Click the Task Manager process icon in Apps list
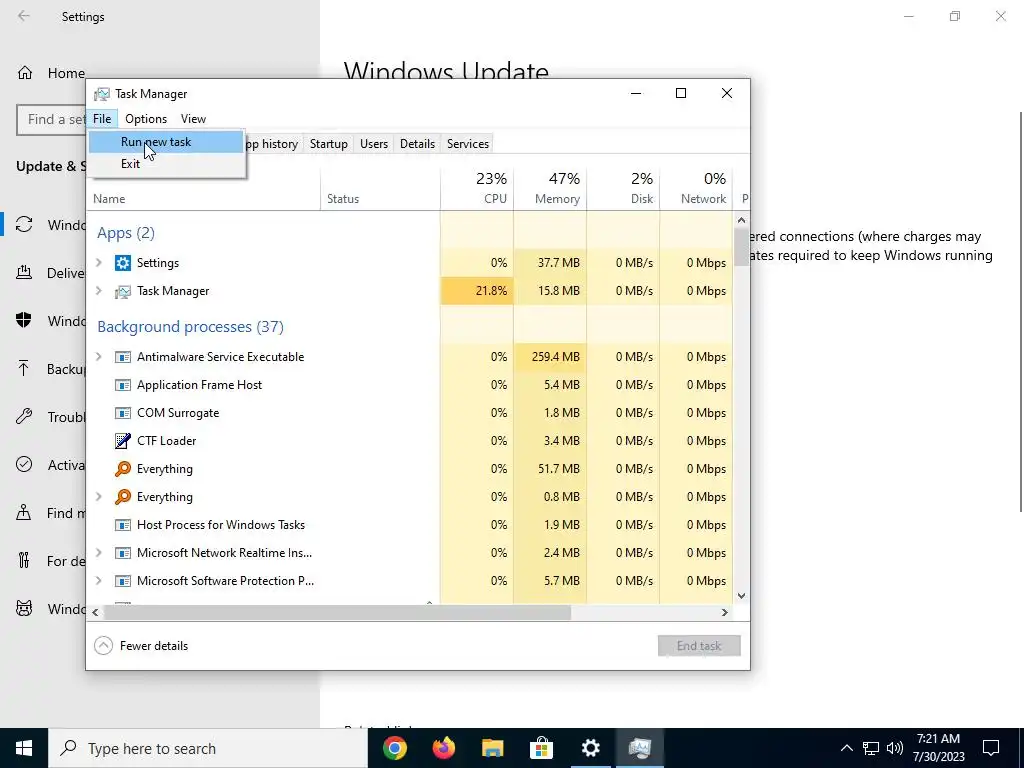Image resolution: width=1024 pixels, height=768 pixels. [123, 291]
